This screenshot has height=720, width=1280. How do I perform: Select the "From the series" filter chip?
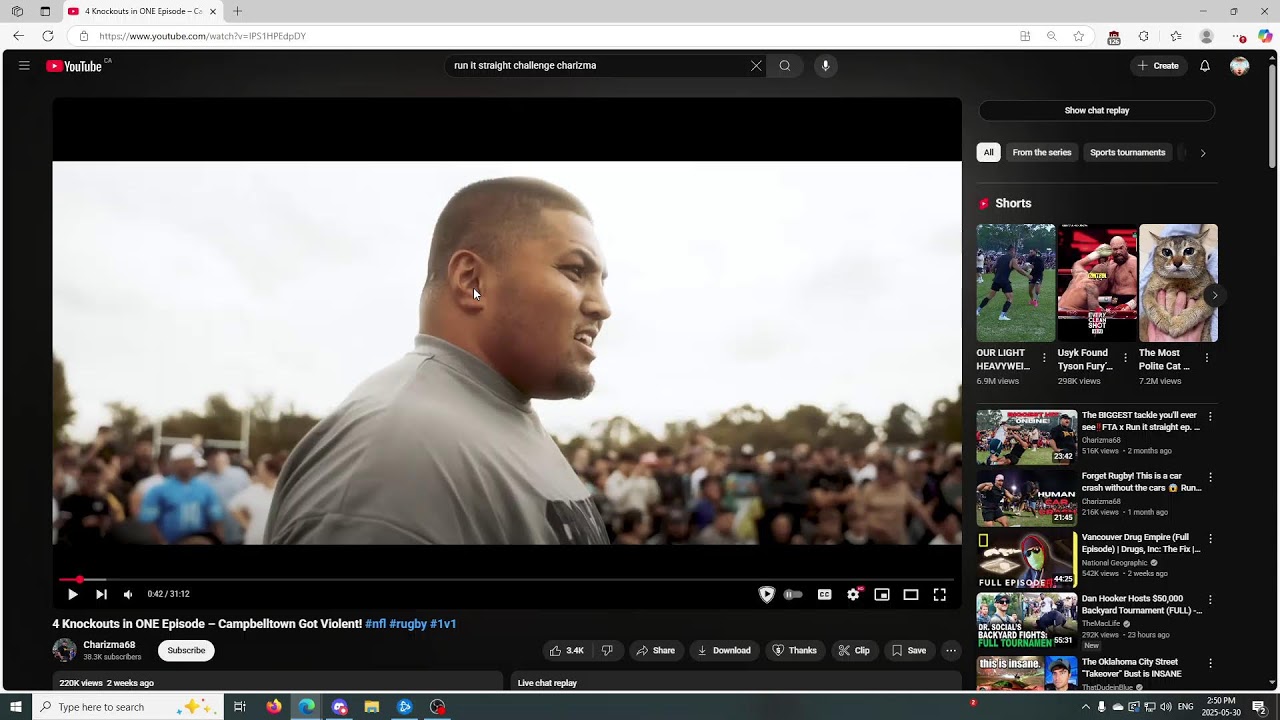point(1041,153)
